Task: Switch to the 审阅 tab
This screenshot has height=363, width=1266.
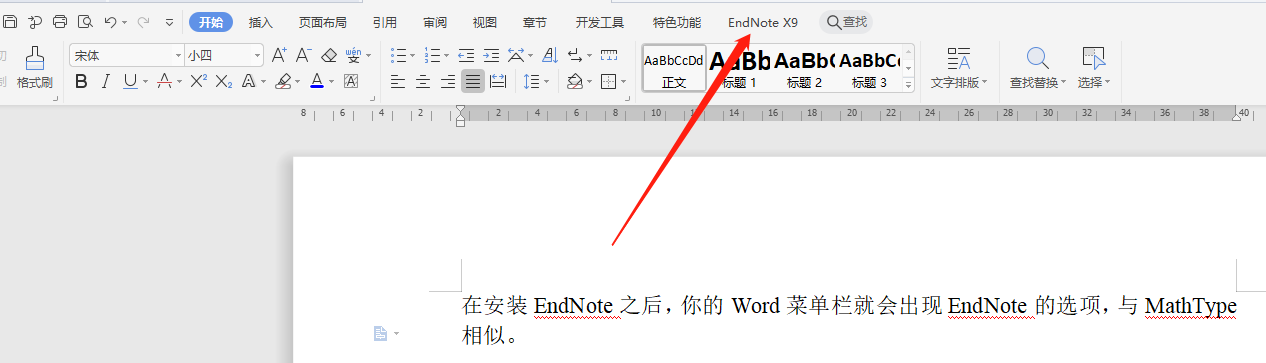Action: [435, 22]
